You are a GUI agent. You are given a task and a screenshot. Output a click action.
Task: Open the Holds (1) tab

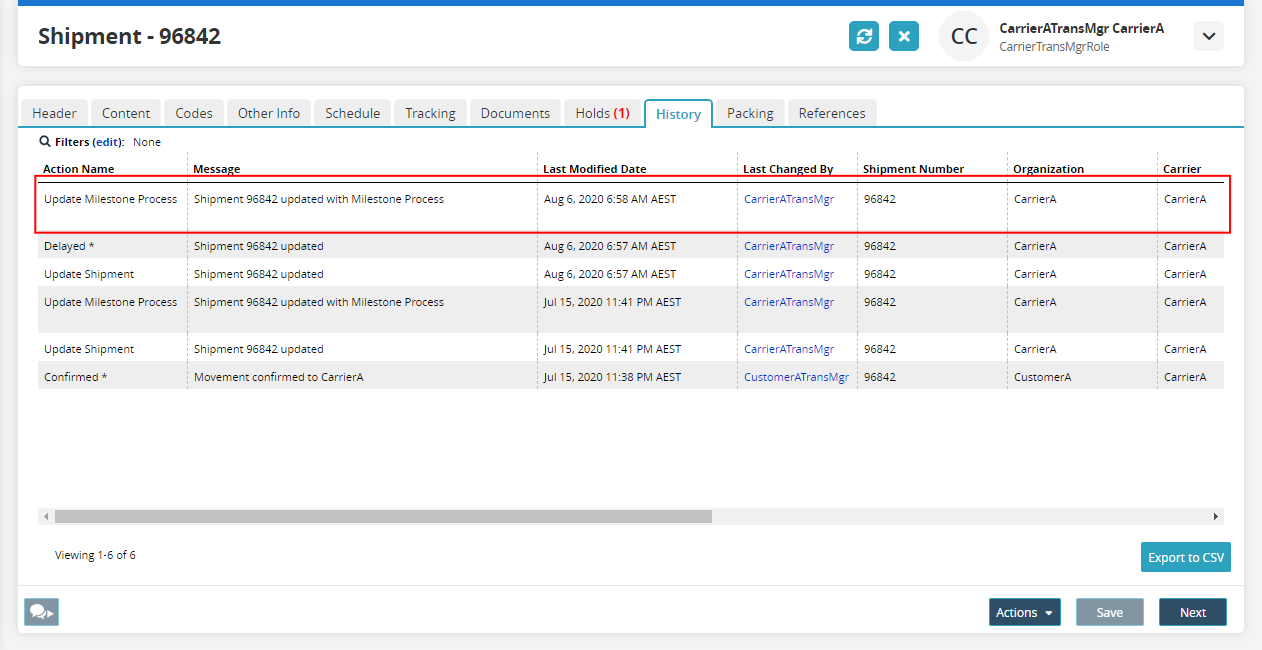pos(602,113)
